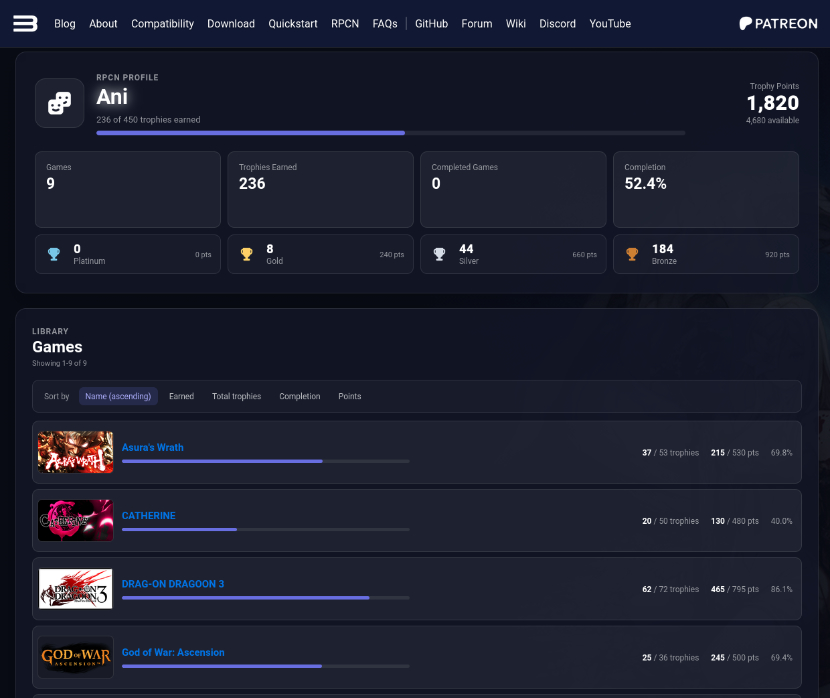Click the '660 pts' Silver points value
Screen dimensions: 830x698
[584, 255]
